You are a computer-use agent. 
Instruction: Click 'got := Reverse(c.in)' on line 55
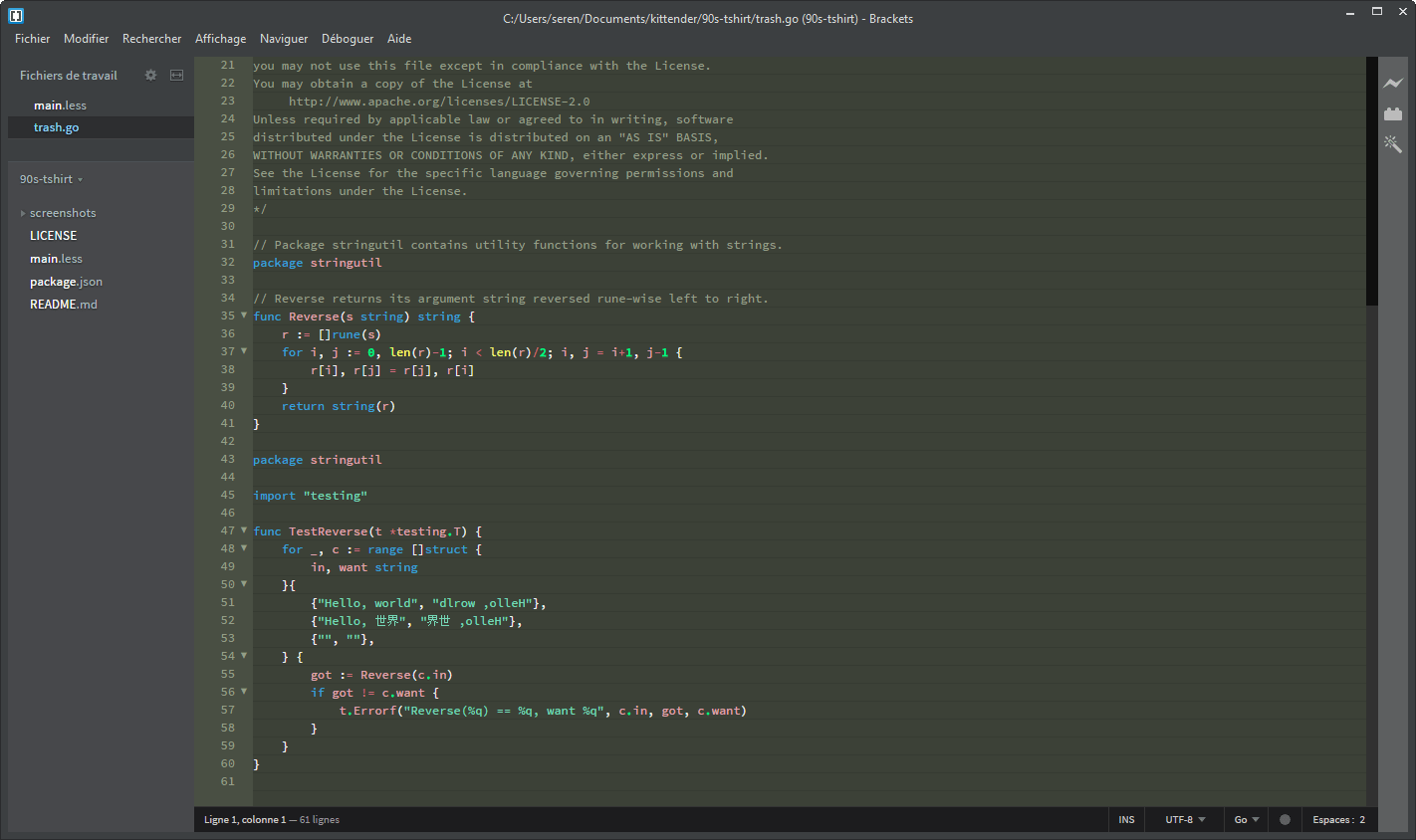pos(381,675)
